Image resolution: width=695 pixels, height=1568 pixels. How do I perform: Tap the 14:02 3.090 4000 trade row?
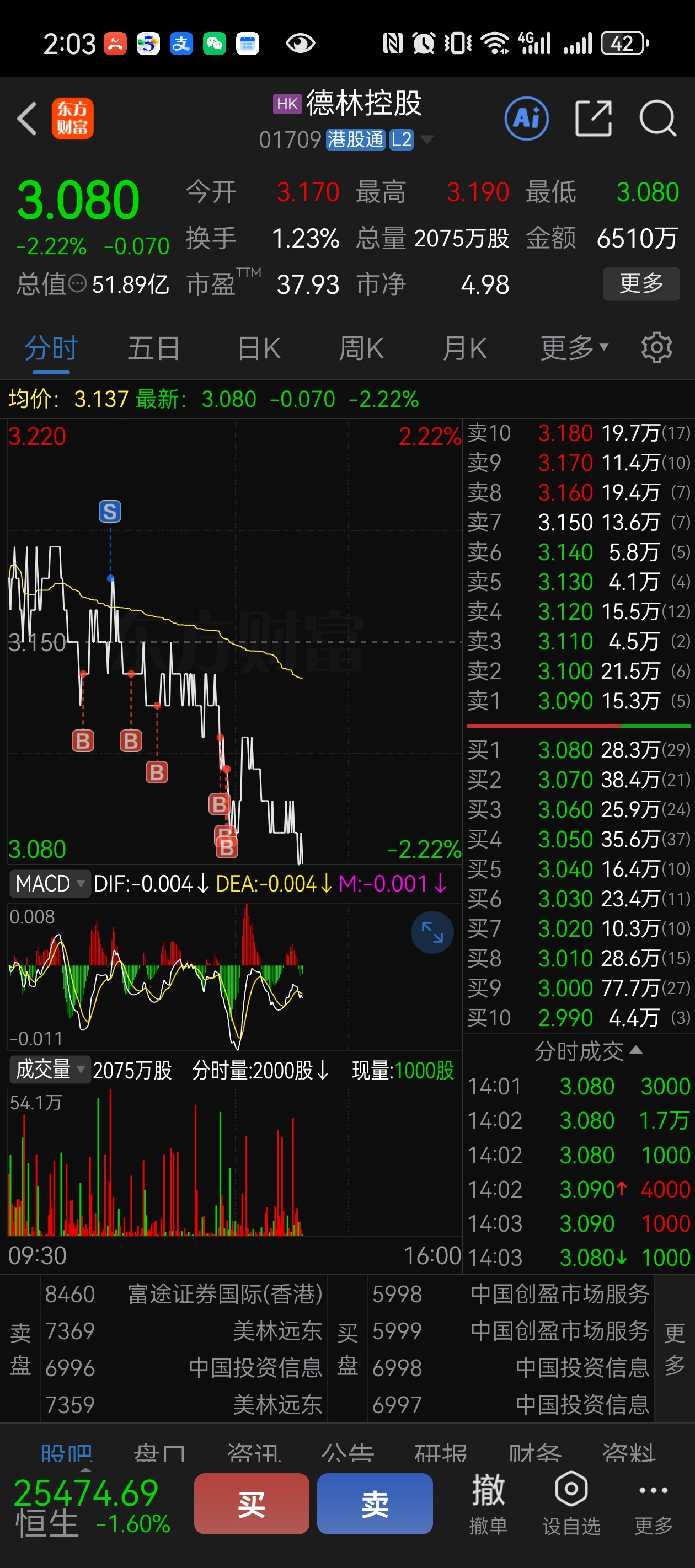tap(579, 1189)
